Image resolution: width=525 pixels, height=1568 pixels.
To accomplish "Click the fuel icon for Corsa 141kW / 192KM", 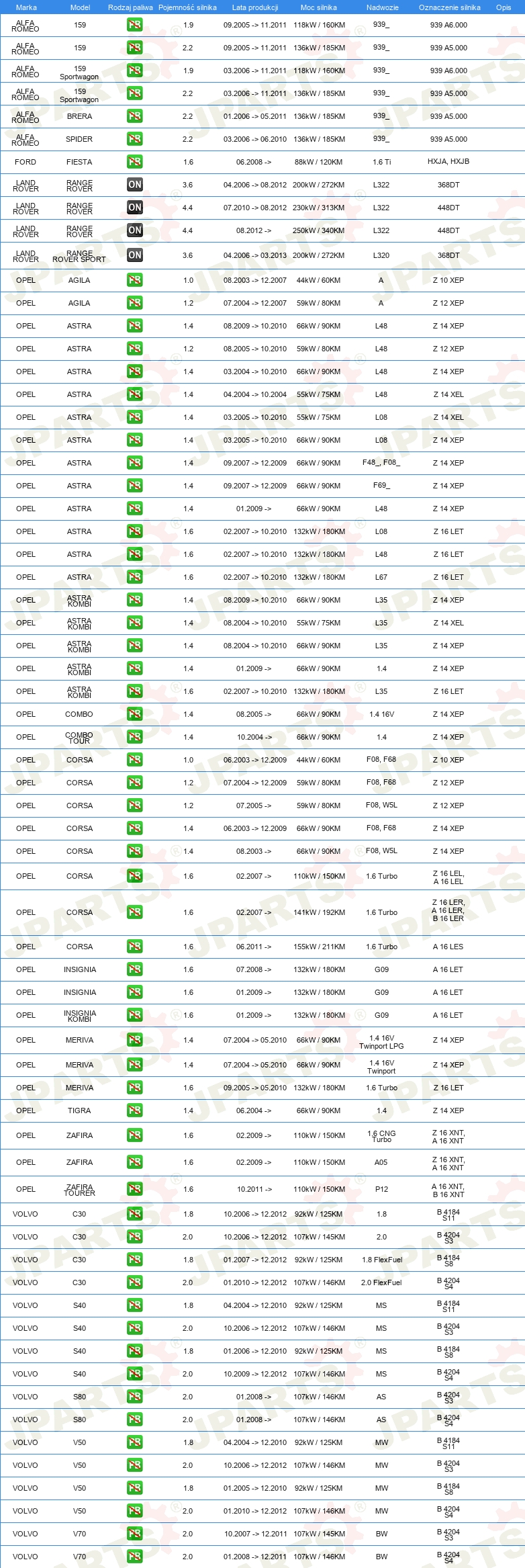I will click(134, 912).
